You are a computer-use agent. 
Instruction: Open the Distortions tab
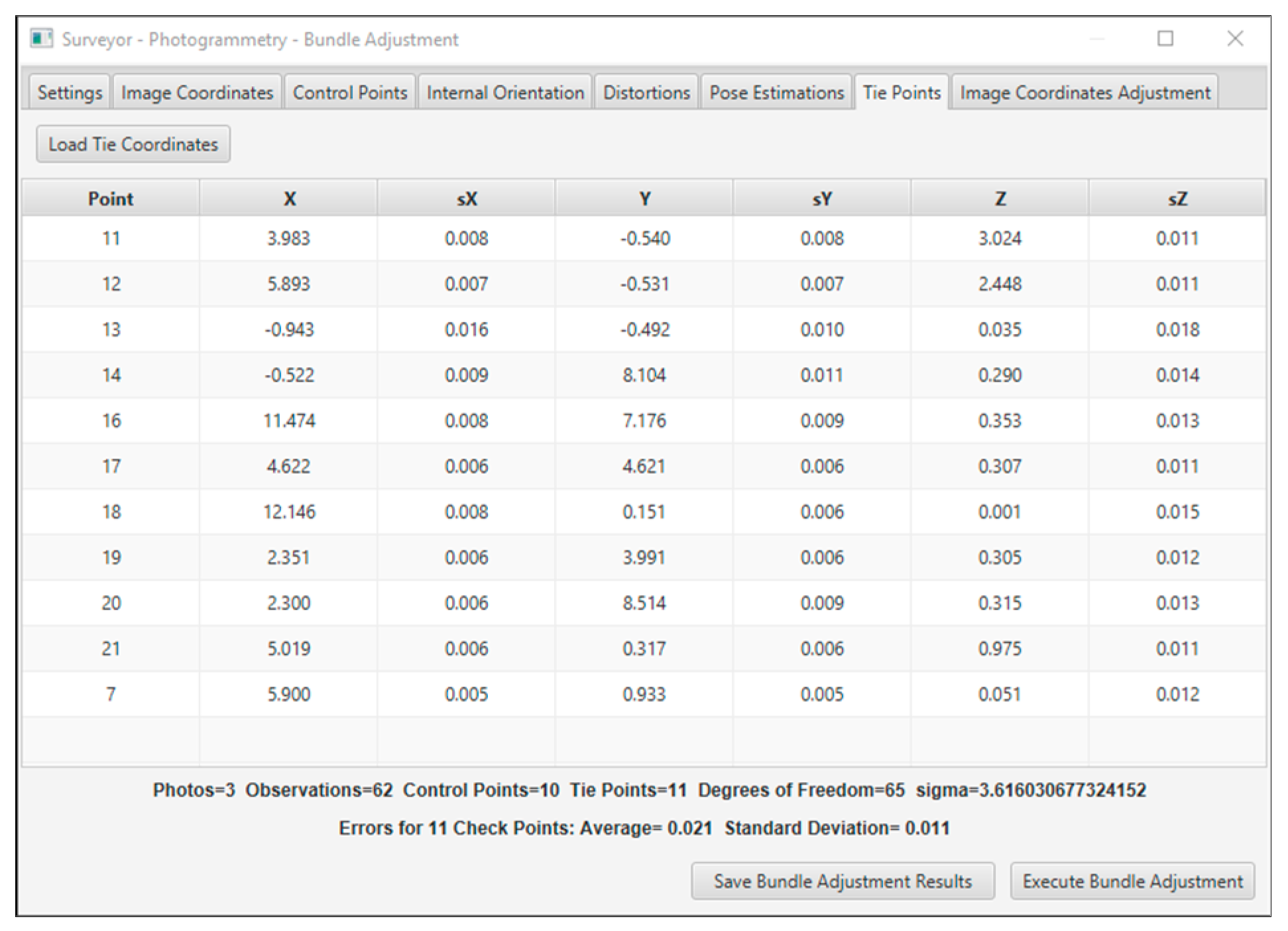pyautogui.click(x=646, y=93)
